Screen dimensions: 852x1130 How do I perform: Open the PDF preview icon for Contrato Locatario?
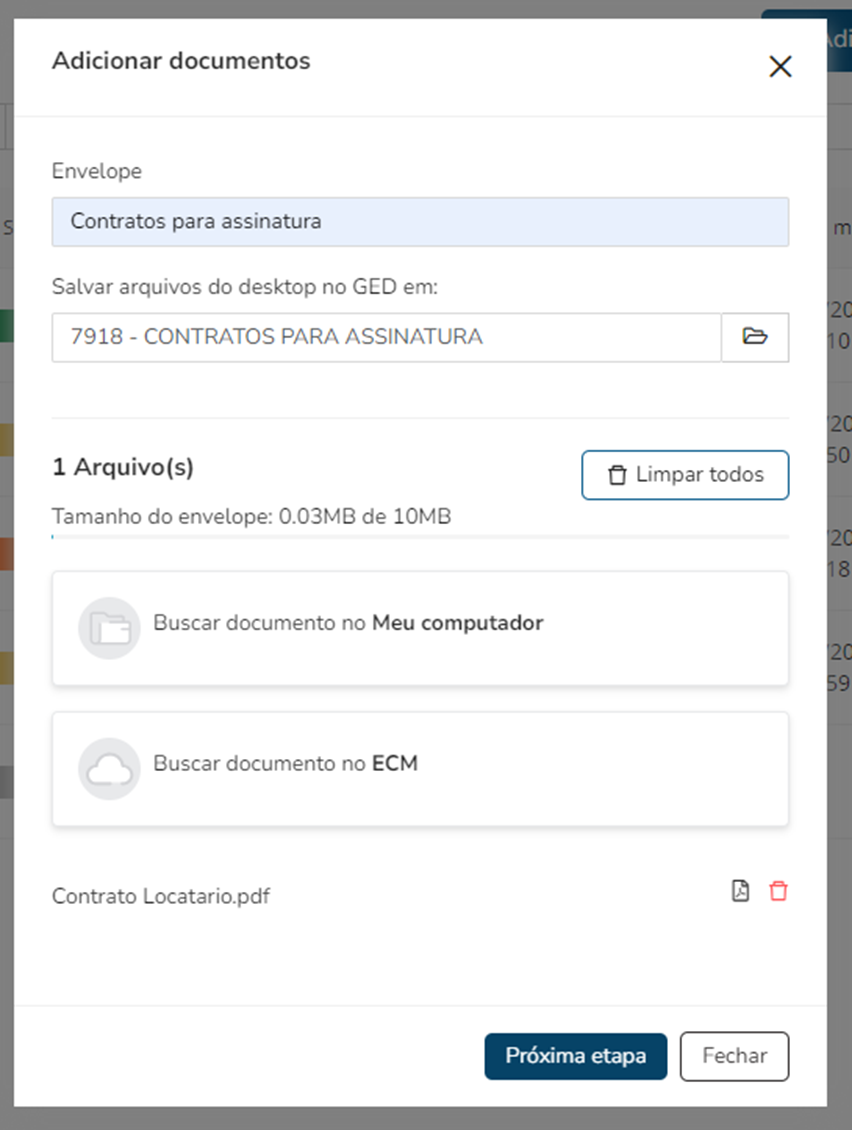click(740, 891)
